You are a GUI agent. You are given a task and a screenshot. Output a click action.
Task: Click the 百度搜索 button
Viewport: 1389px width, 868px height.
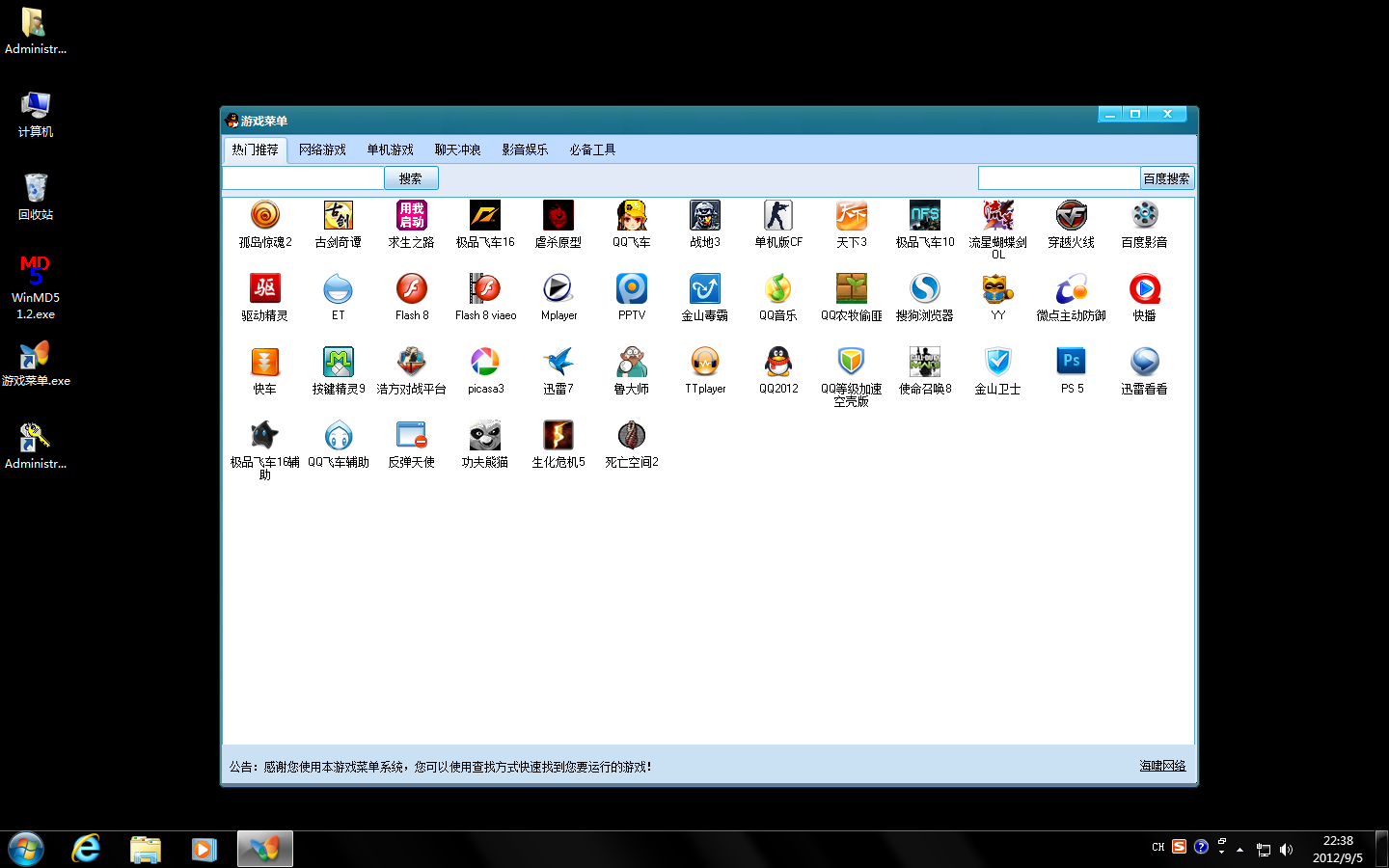pos(1166,178)
